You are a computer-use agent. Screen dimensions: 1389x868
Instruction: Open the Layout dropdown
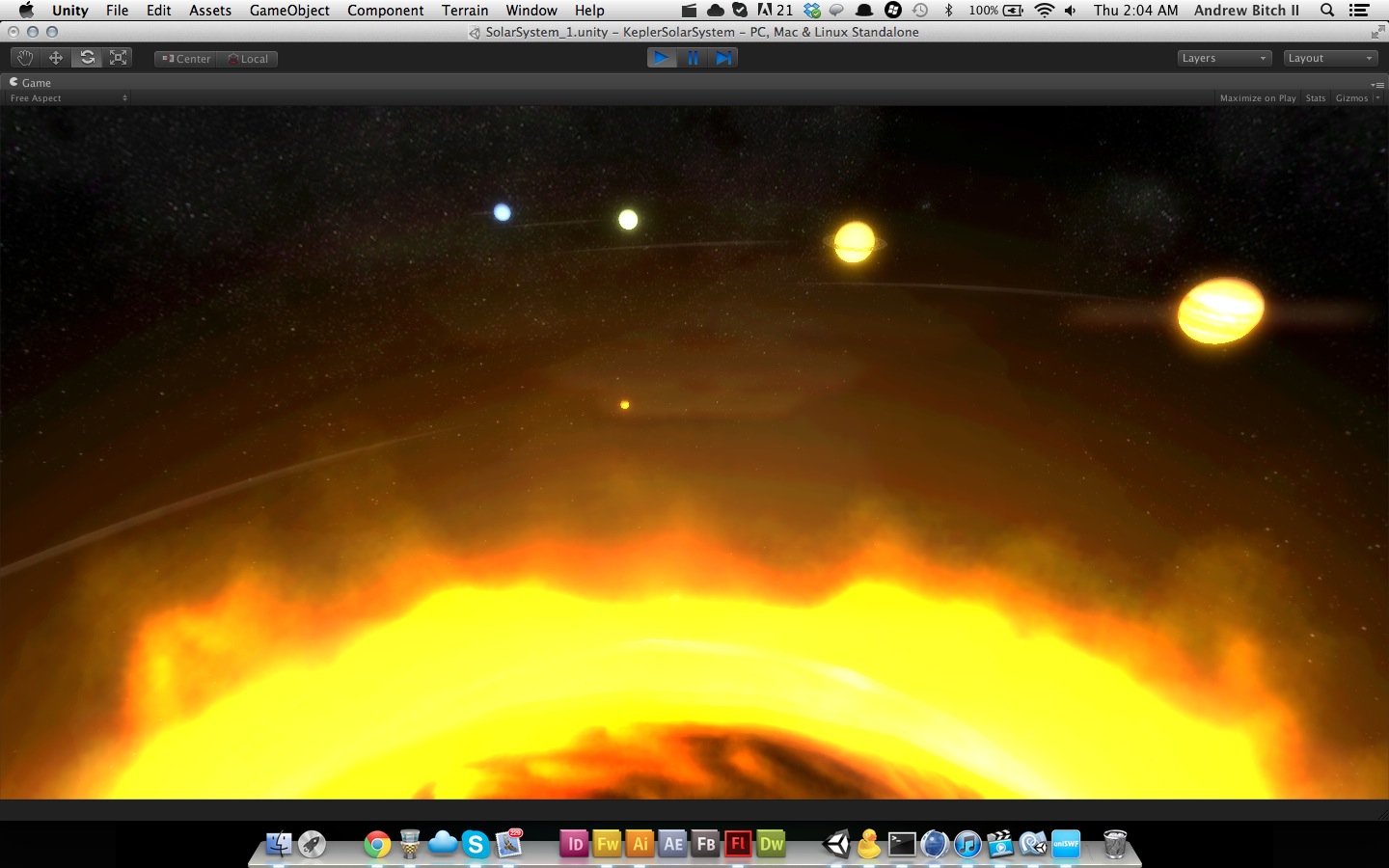tap(1330, 58)
